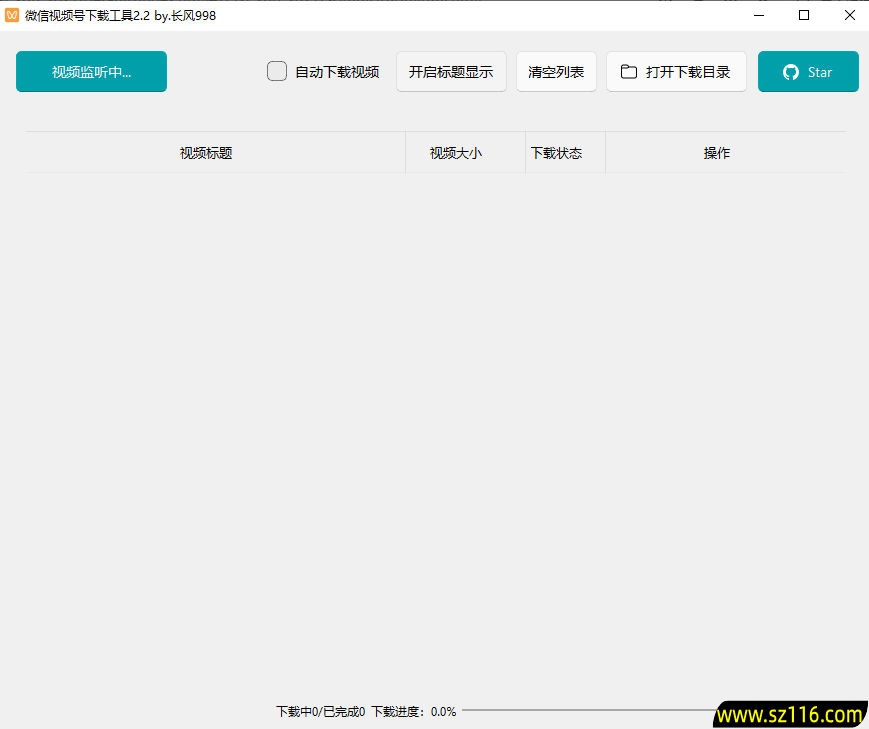Click the 下载状态 column header

(556, 153)
